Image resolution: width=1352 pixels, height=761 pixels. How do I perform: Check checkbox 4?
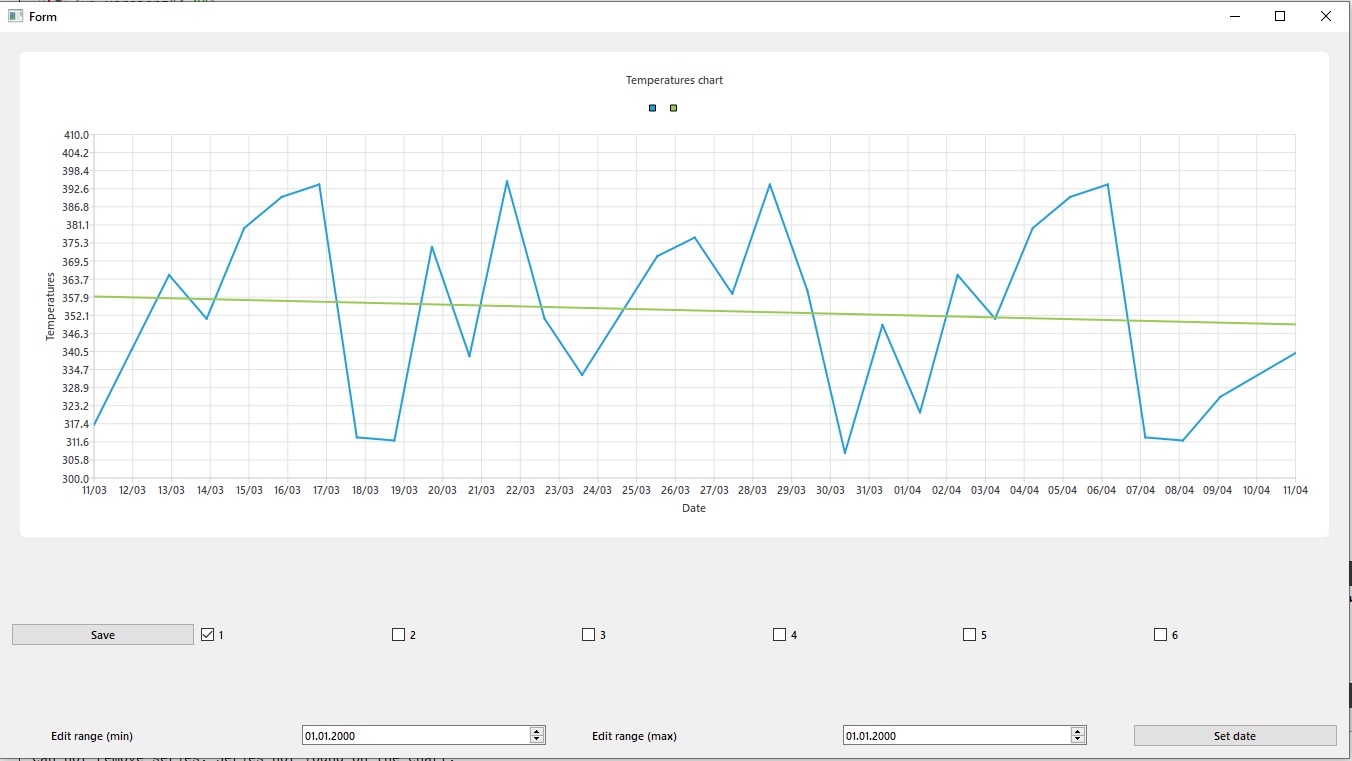click(x=779, y=633)
